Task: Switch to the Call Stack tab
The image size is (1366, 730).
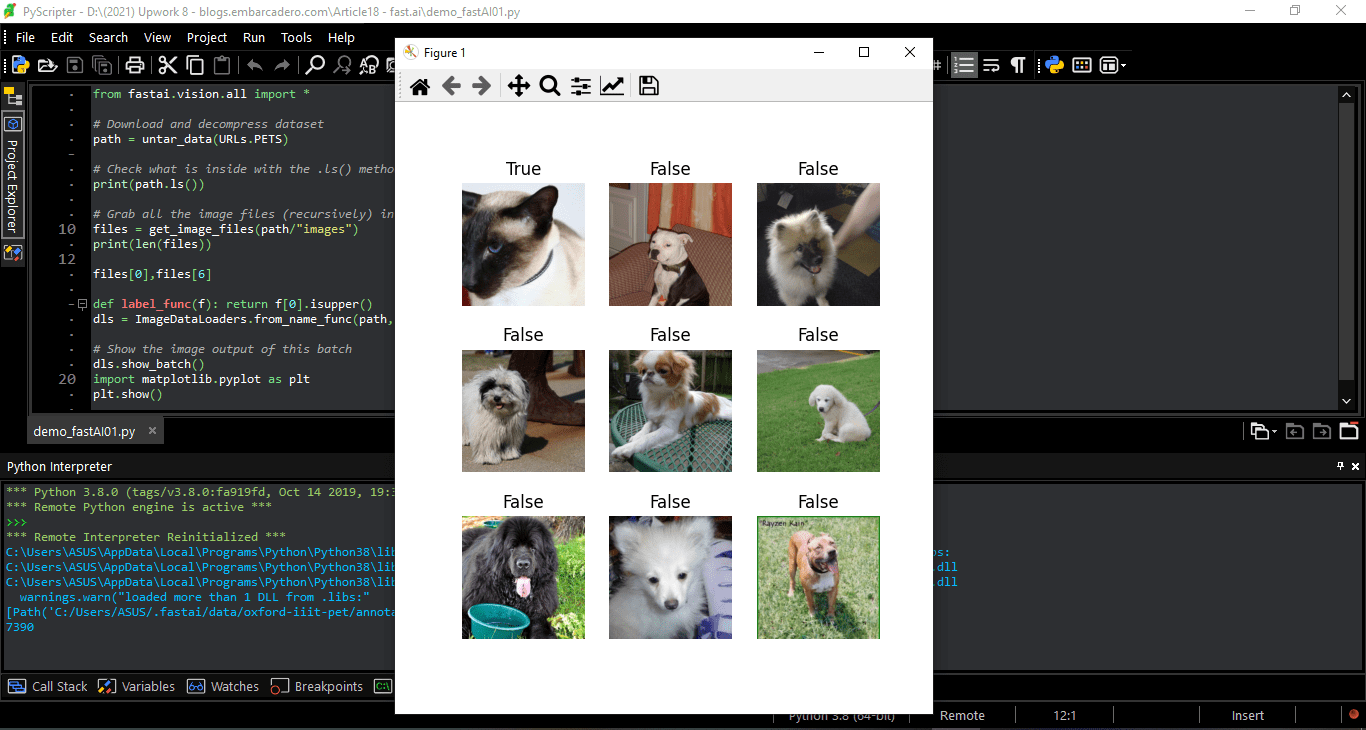Action: point(49,686)
